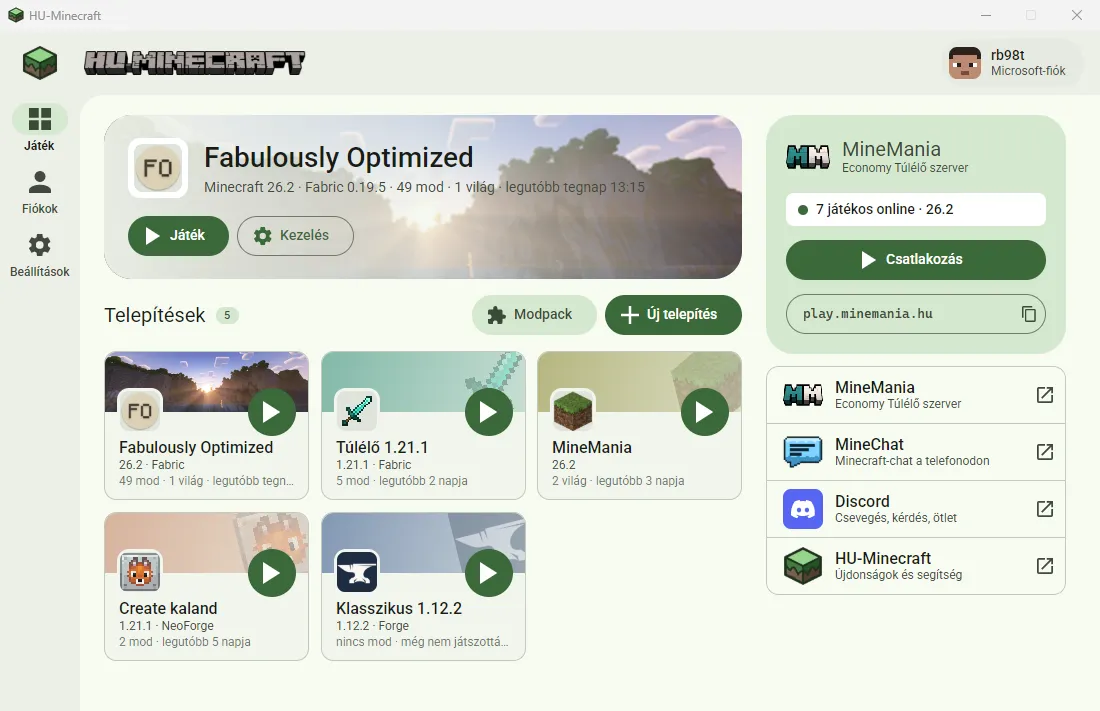
Task: Open the MineMania Economy Túlélő szerver link
Action: 915,395
